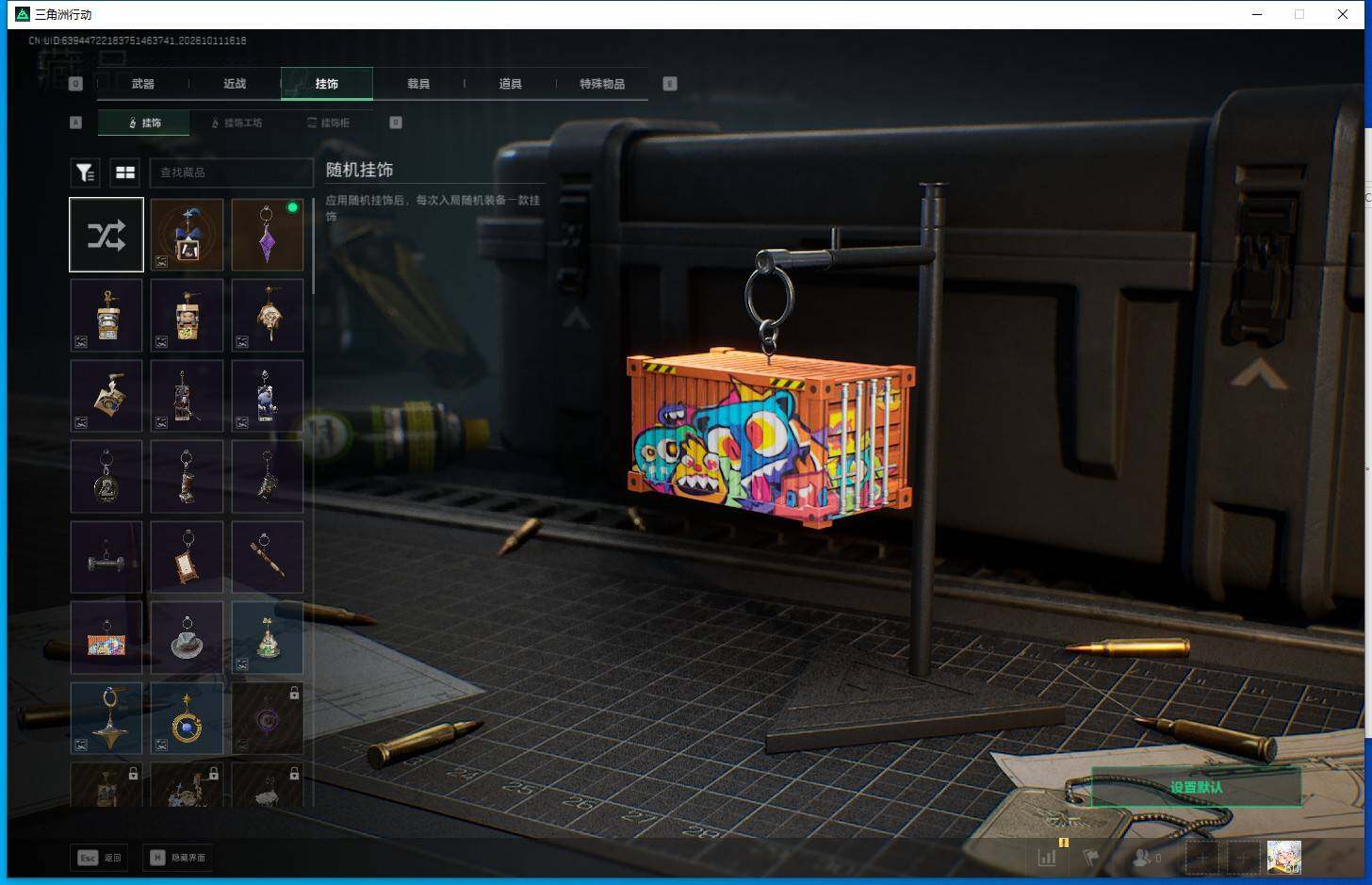
Task: Switch to the 近战 tab
Action: point(235,84)
